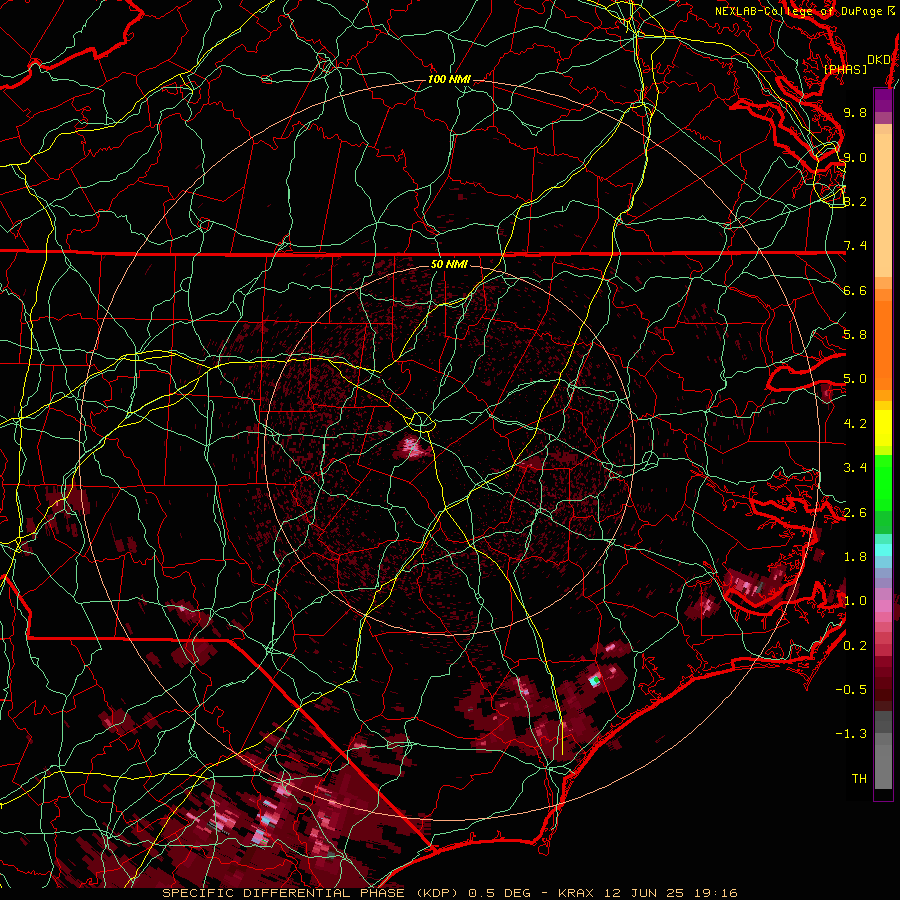This screenshot has height=900, width=900.
Task: Click the TH label on the color scale
Action: (859, 779)
